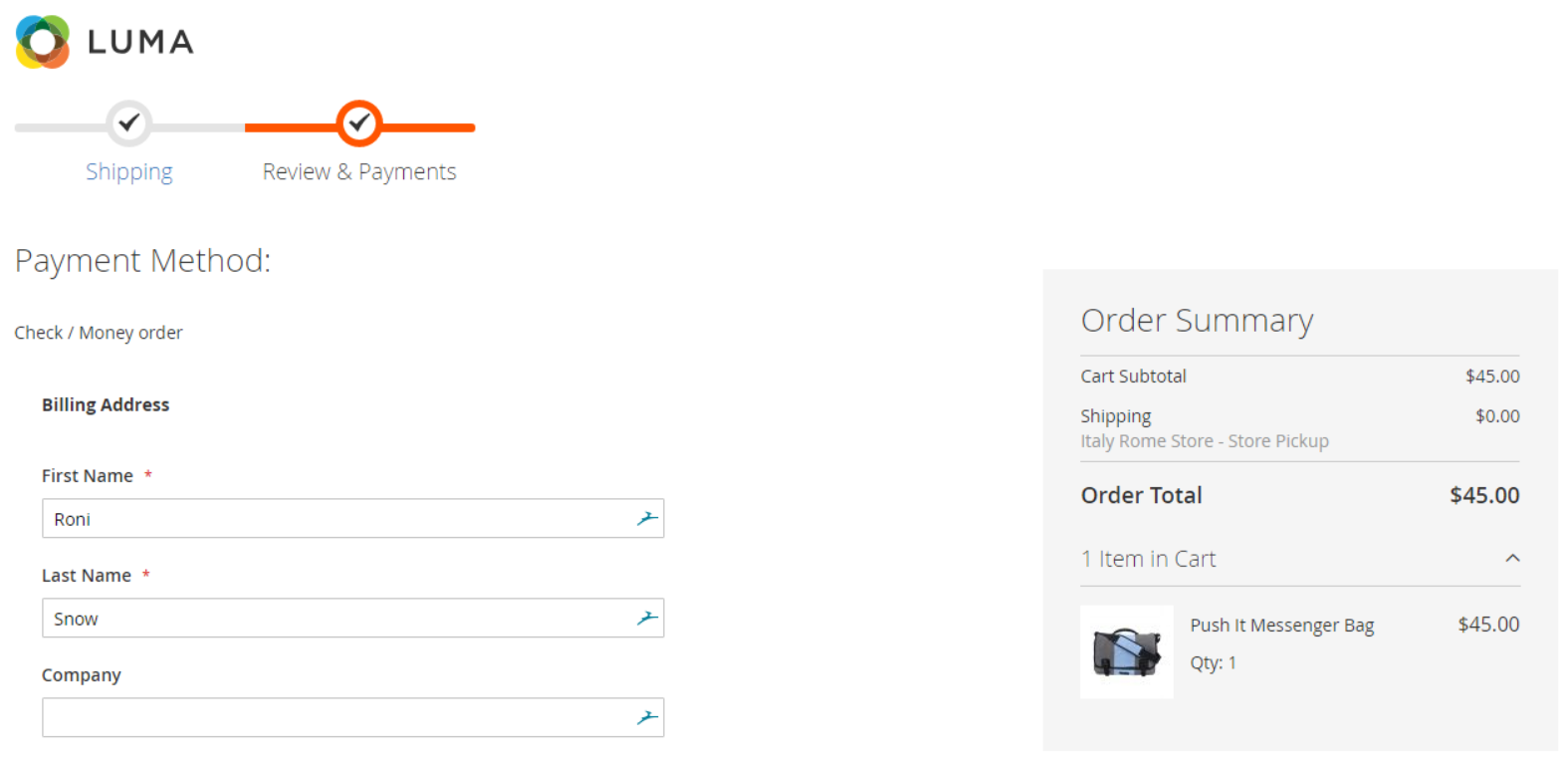Click the autofill icon in Last Name field
The width and height of the screenshot is (1568, 760).
click(x=647, y=618)
